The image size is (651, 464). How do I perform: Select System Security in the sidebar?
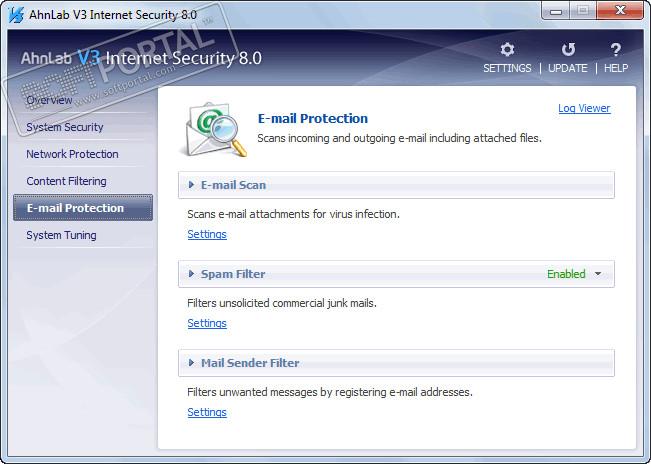point(64,127)
